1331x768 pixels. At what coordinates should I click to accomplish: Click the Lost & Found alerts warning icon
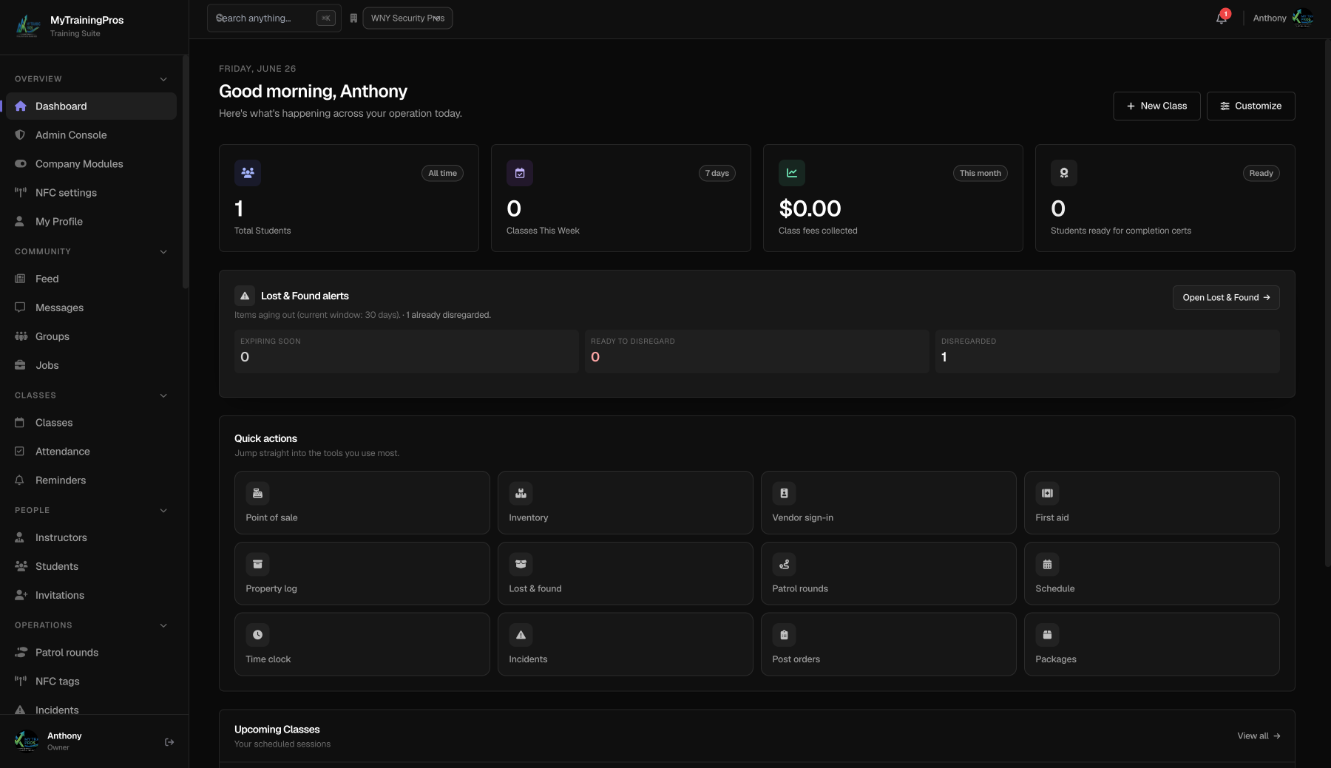click(245, 296)
